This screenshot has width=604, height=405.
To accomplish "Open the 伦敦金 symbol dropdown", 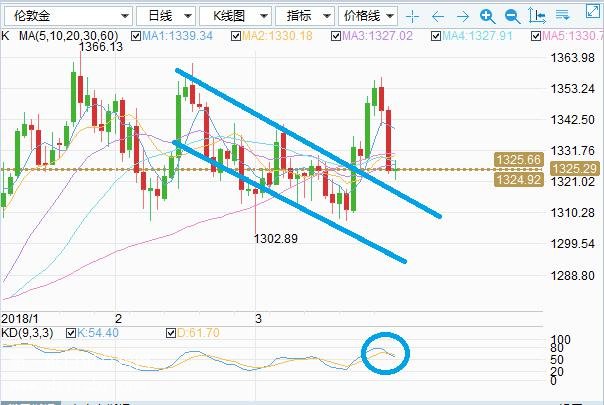I will (69, 16).
